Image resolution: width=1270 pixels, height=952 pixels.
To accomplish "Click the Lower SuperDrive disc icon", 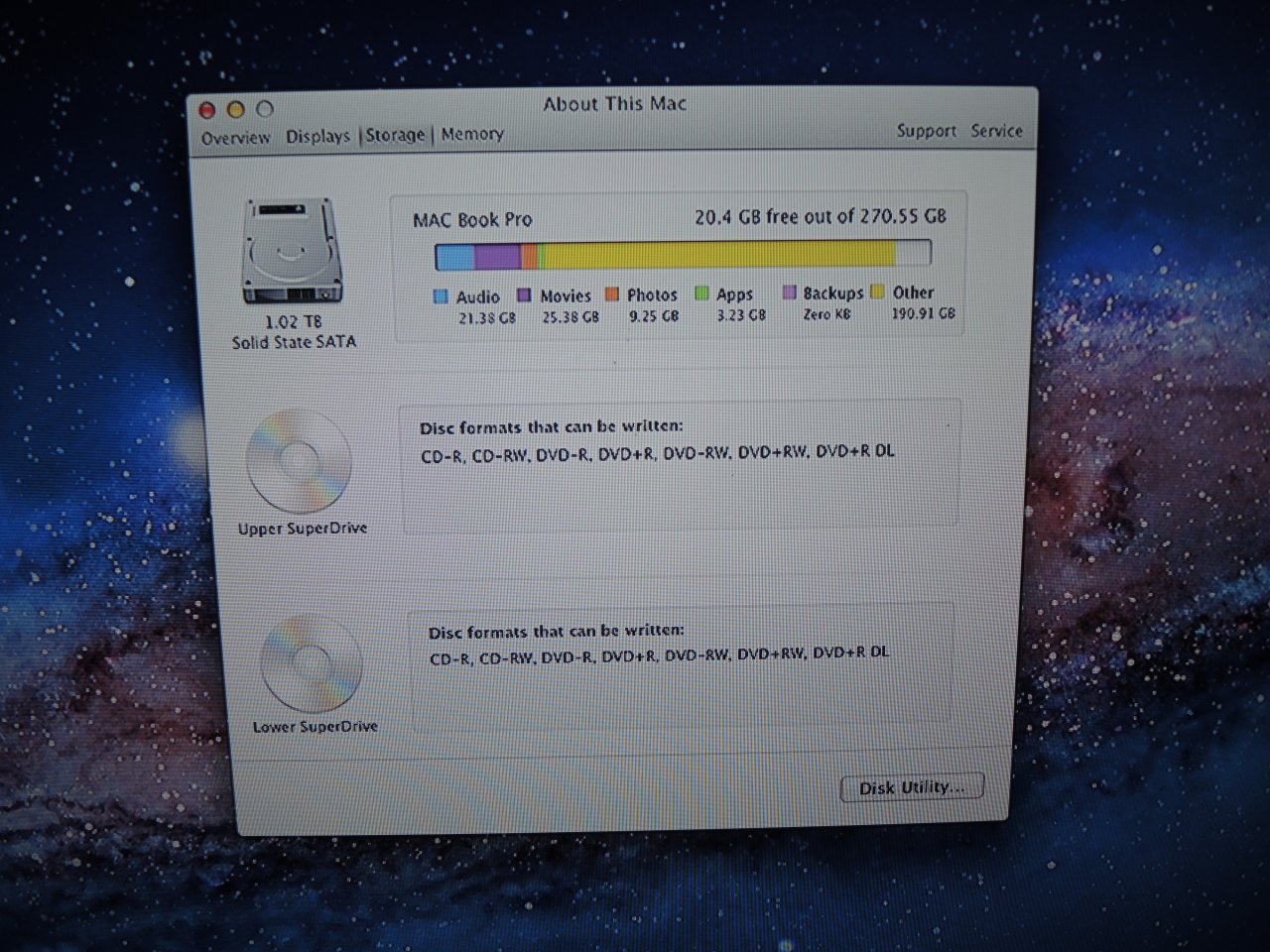I will 310,663.
